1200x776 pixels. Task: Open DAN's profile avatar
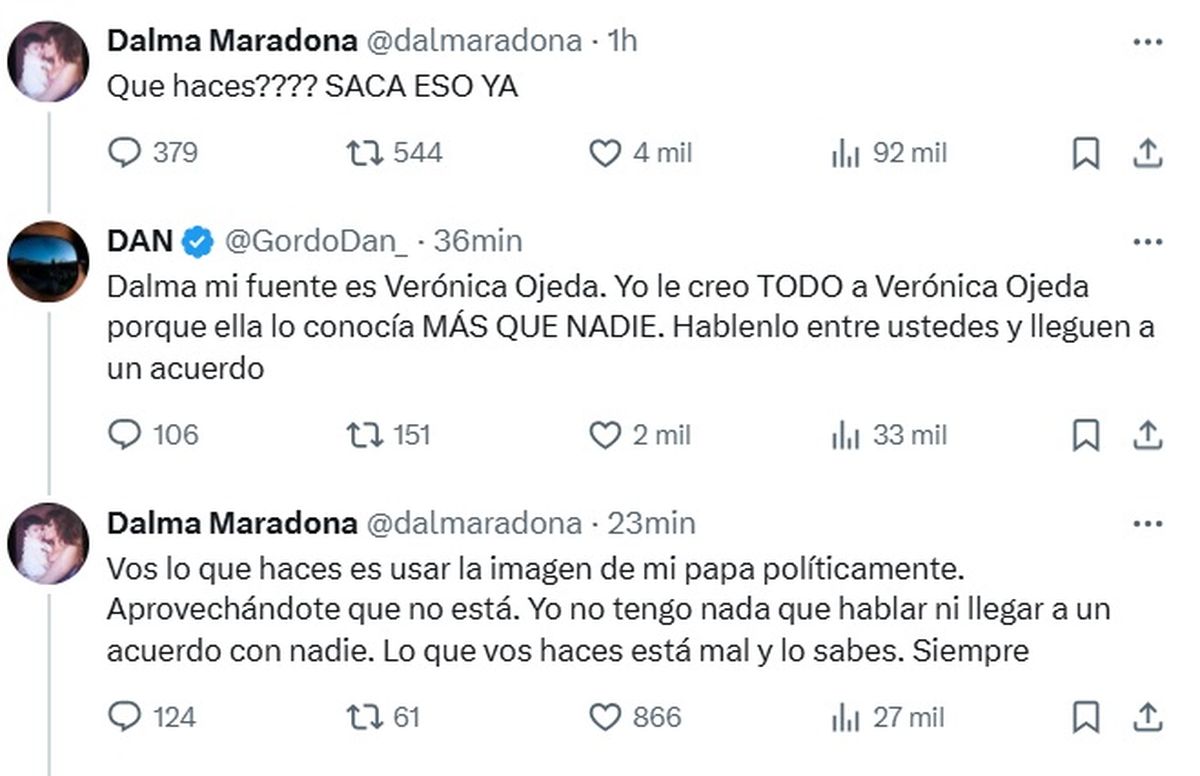click(48, 261)
